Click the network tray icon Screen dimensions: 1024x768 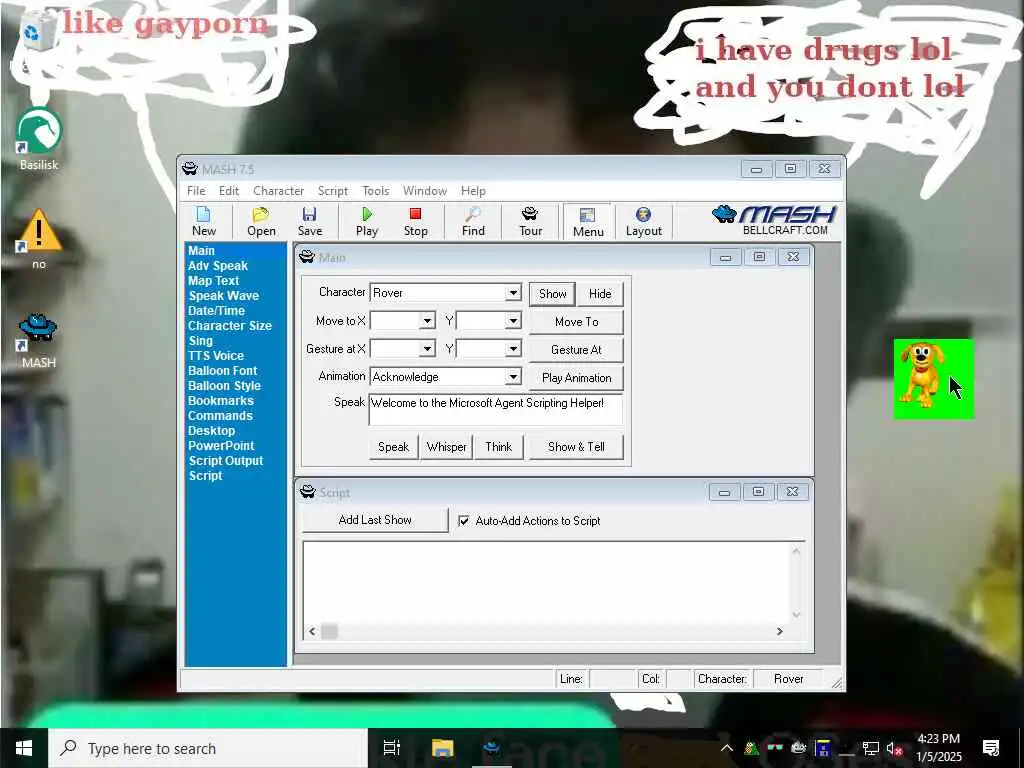point(870,748)
